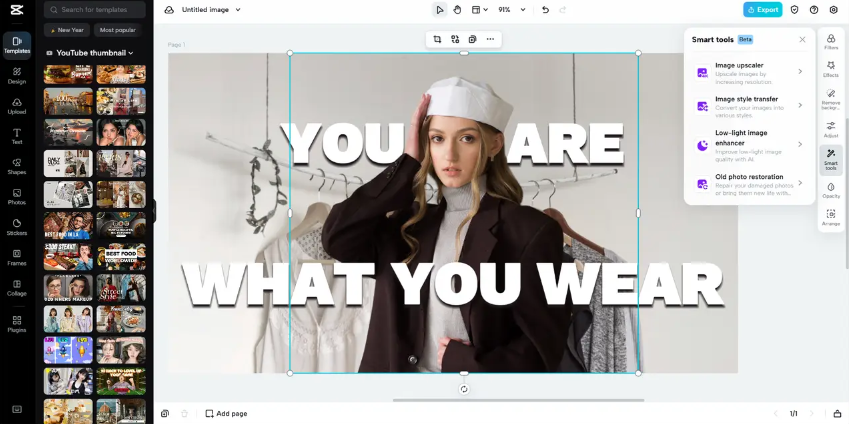Screen dimensions: 849x424
Task: Open the Stickers panel icon
Action: 17,227
